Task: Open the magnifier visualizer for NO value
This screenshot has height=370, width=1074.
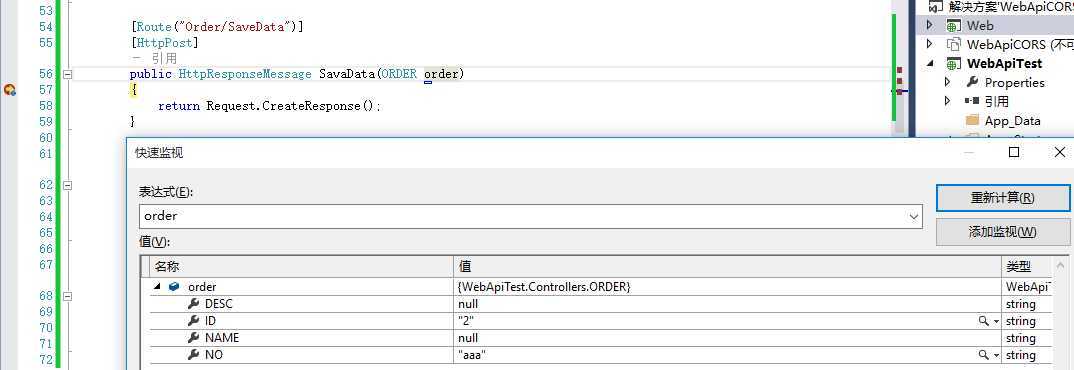Action: (984, 355)
